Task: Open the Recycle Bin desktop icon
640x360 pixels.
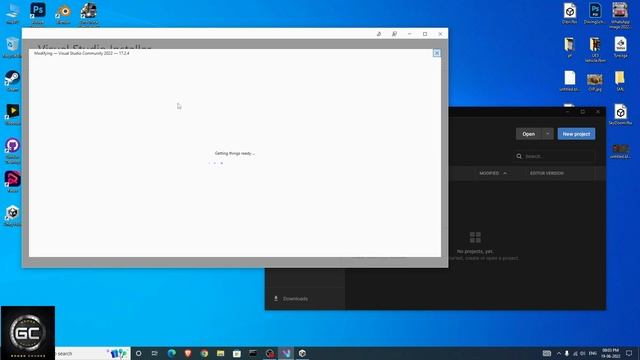Action: coord(12,47)
